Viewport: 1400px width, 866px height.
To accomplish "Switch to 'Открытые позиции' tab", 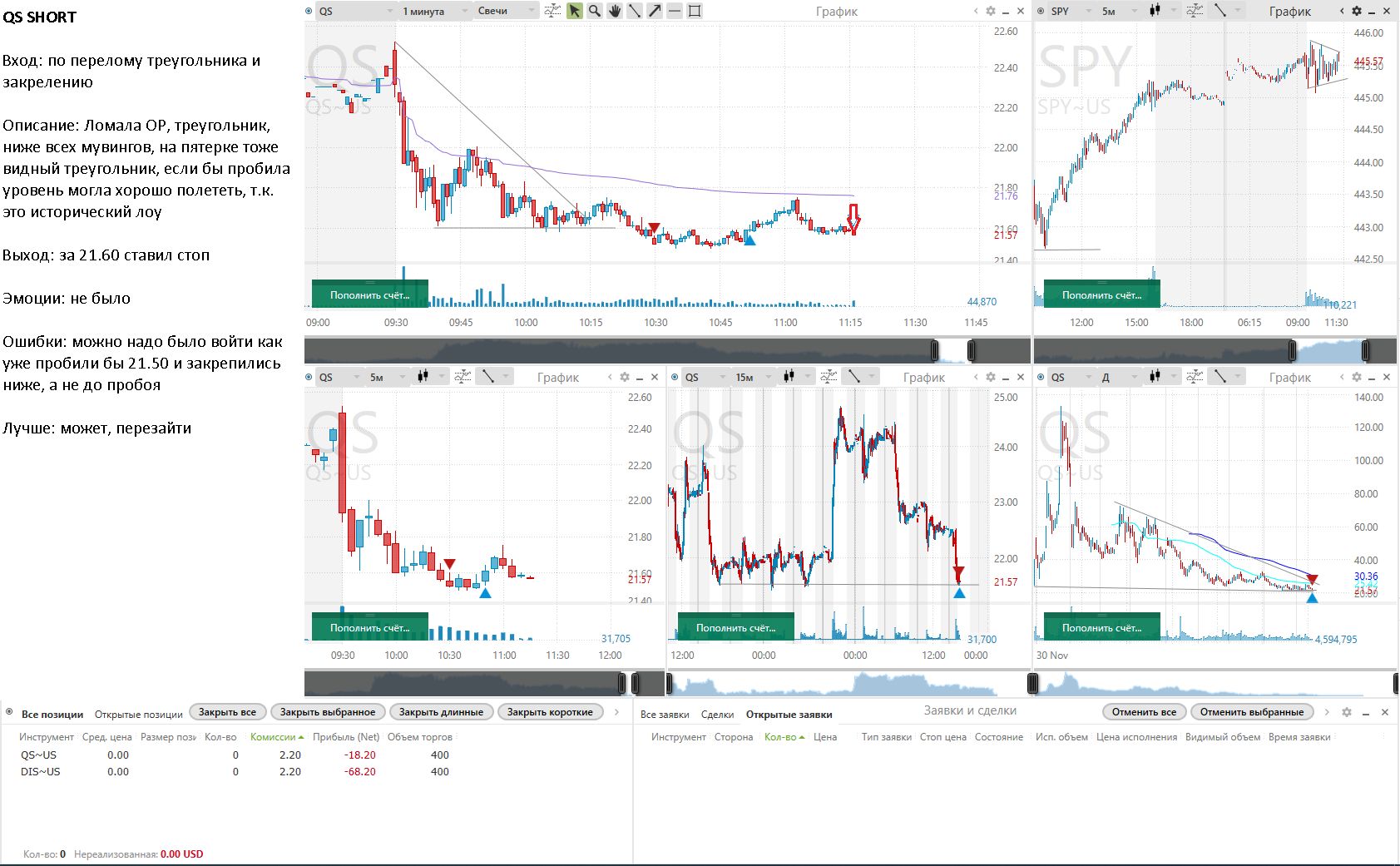I will pos(138,715).
